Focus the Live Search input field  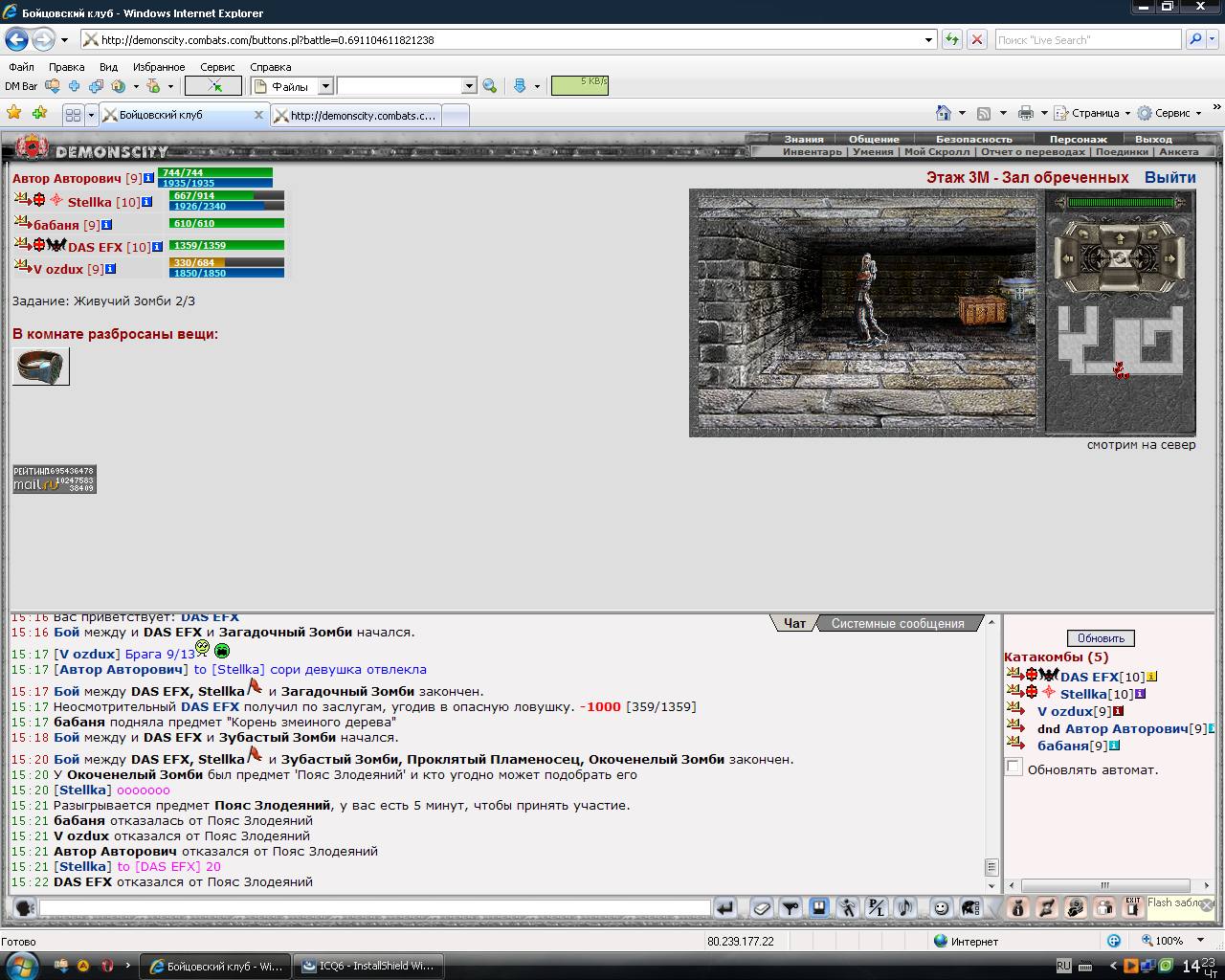pos(1087,40)
